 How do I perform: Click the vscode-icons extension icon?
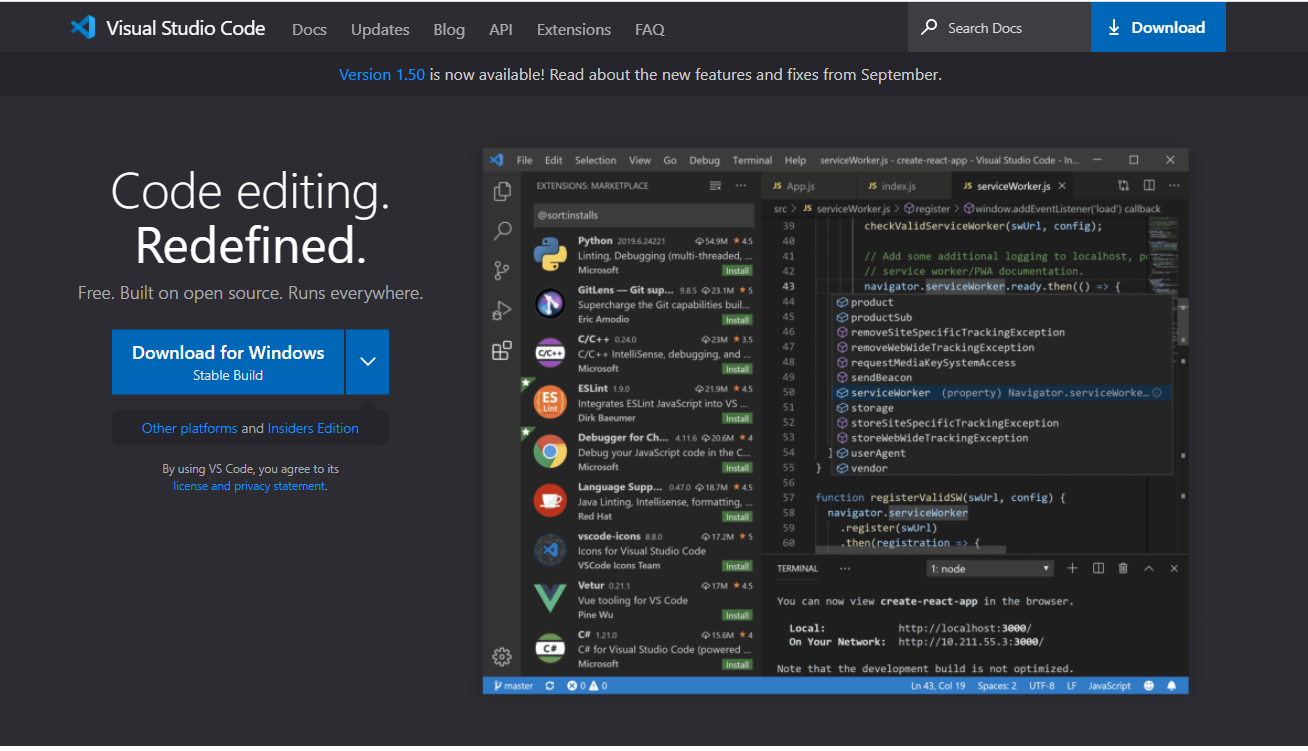pos(550,550)
